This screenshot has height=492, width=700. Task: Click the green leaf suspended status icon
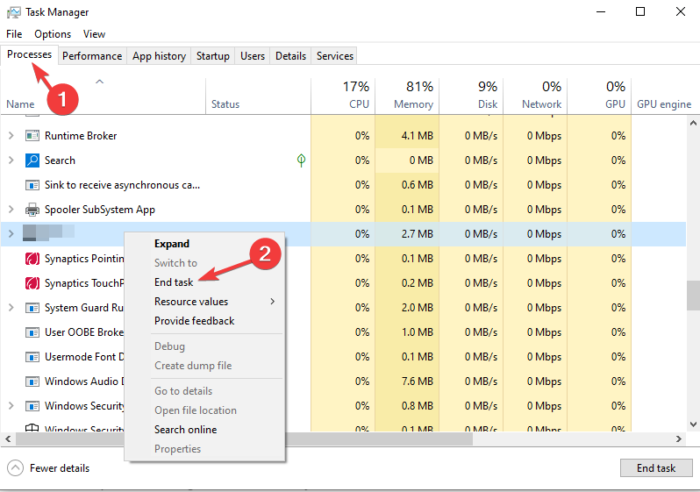pyautogui.click(x=301, y=160)
